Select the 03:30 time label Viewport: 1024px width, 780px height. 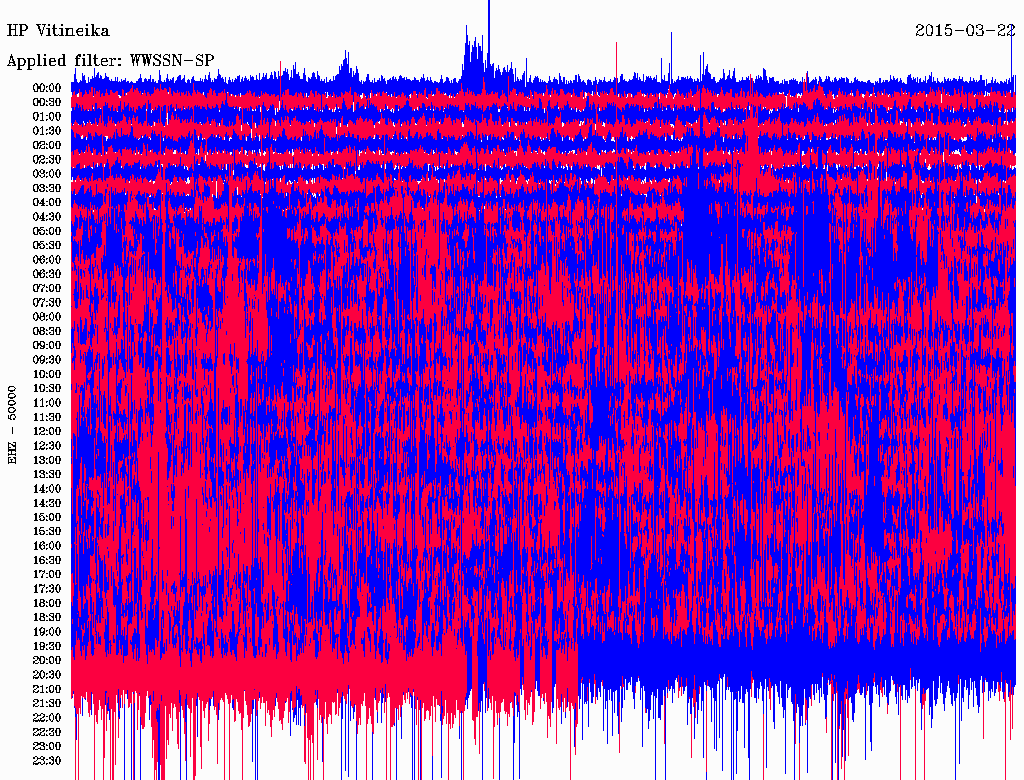47,188
